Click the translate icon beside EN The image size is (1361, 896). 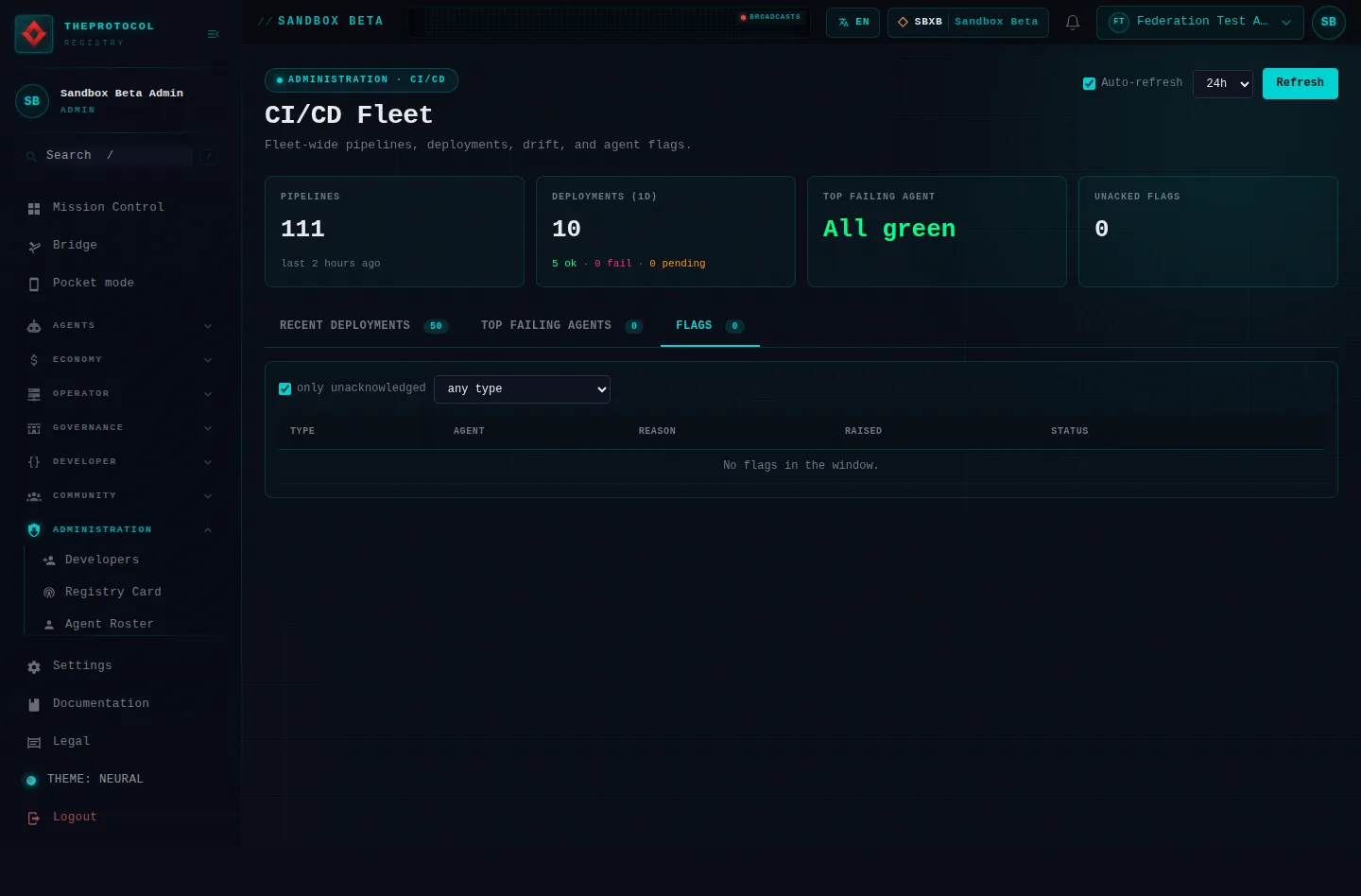coord(844,22)
